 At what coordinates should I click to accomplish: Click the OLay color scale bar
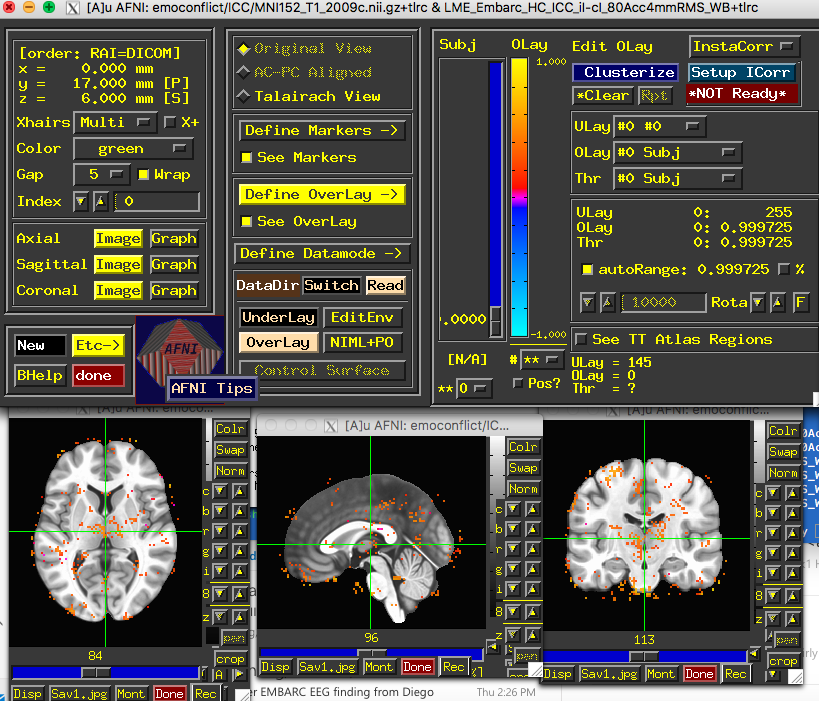coord(519,197)
